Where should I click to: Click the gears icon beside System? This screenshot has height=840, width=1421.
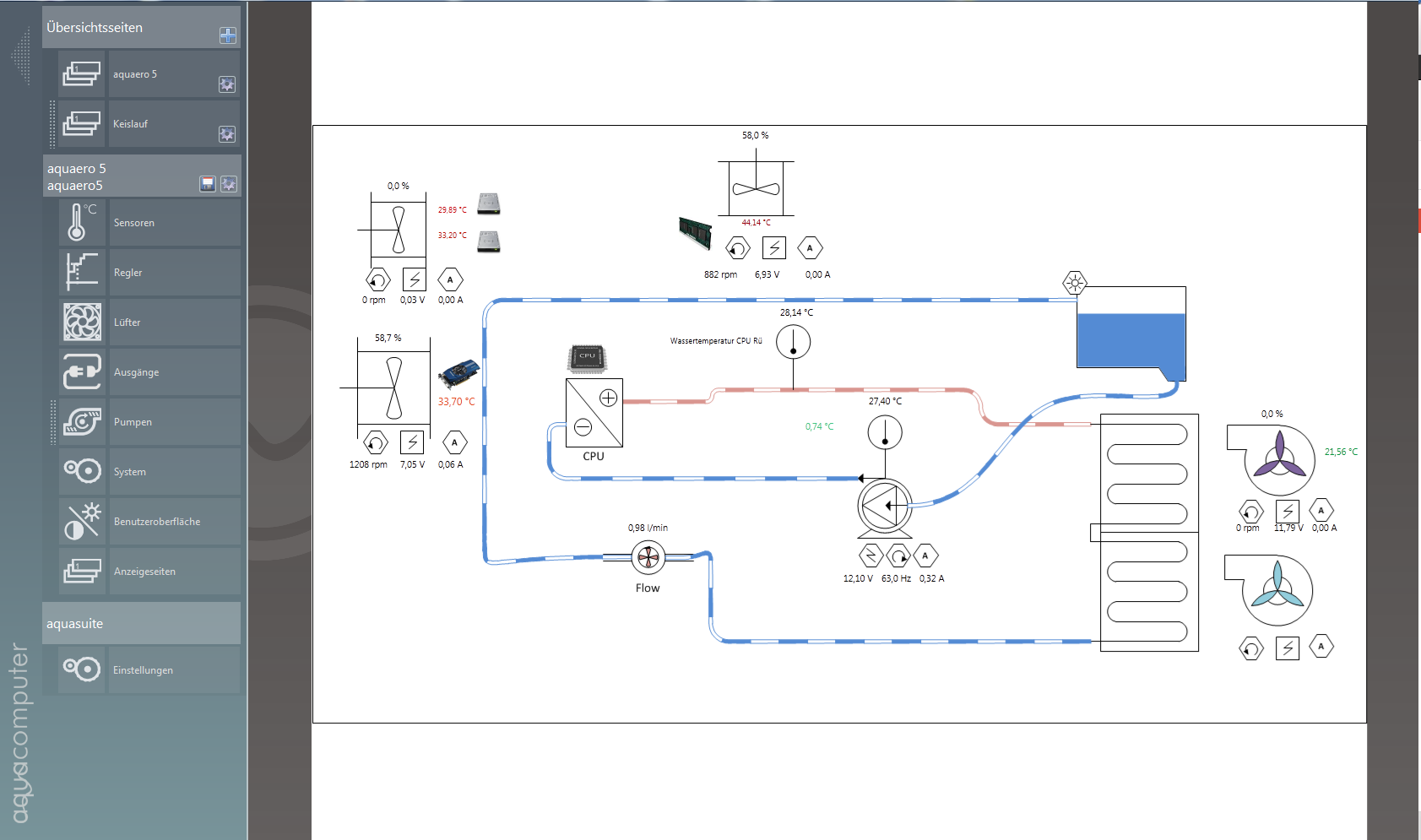click(82, 472)
